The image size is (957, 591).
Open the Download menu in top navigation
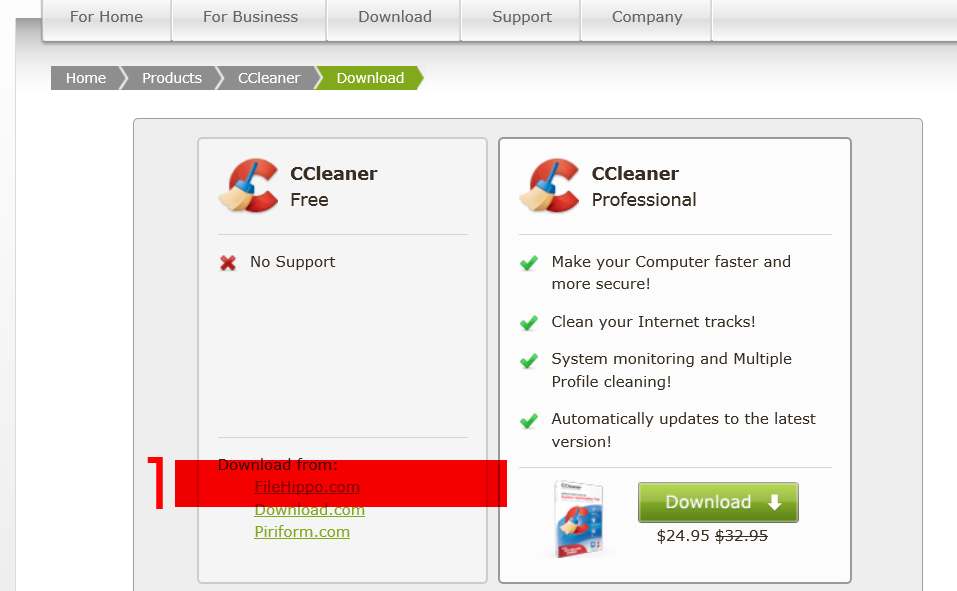pyautogui.click(x=394, y=17)
